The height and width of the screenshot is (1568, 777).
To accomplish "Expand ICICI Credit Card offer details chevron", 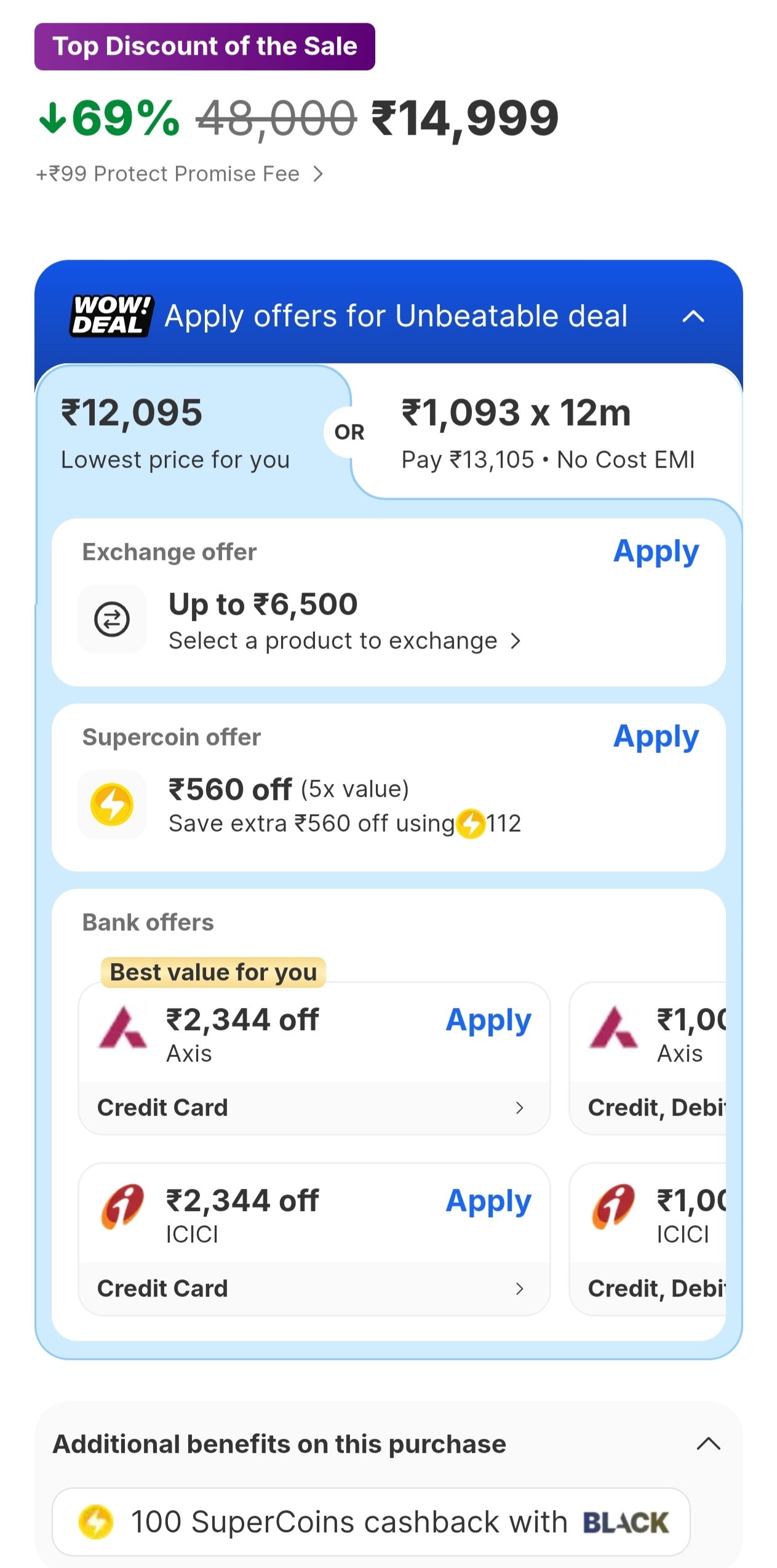I will 520,1289.
